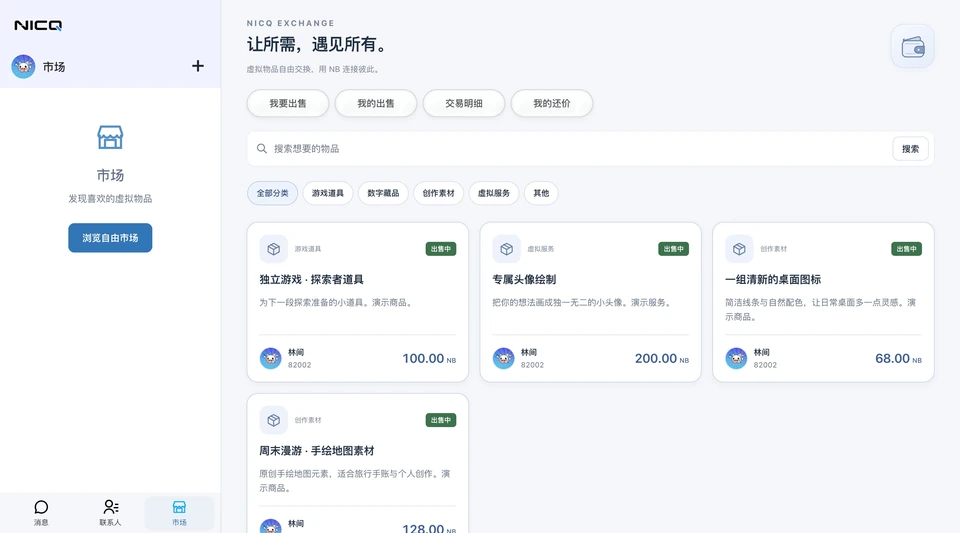
Task: Click 创作素材 tag on 桌面图标 card
Action: [x=773, y=249]
